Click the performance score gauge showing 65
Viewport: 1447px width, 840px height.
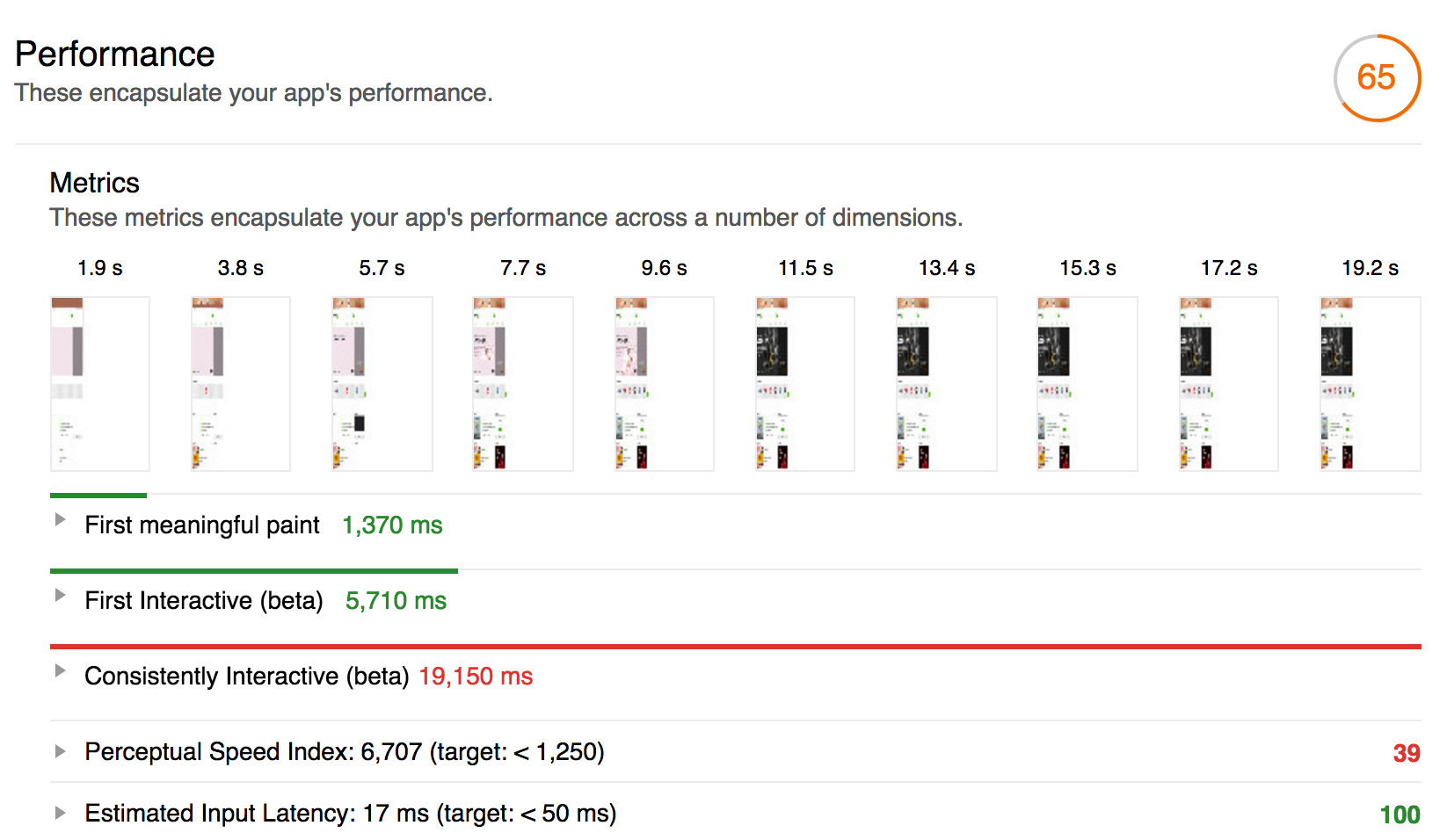pyautogui.click(x=1376, y=78)
